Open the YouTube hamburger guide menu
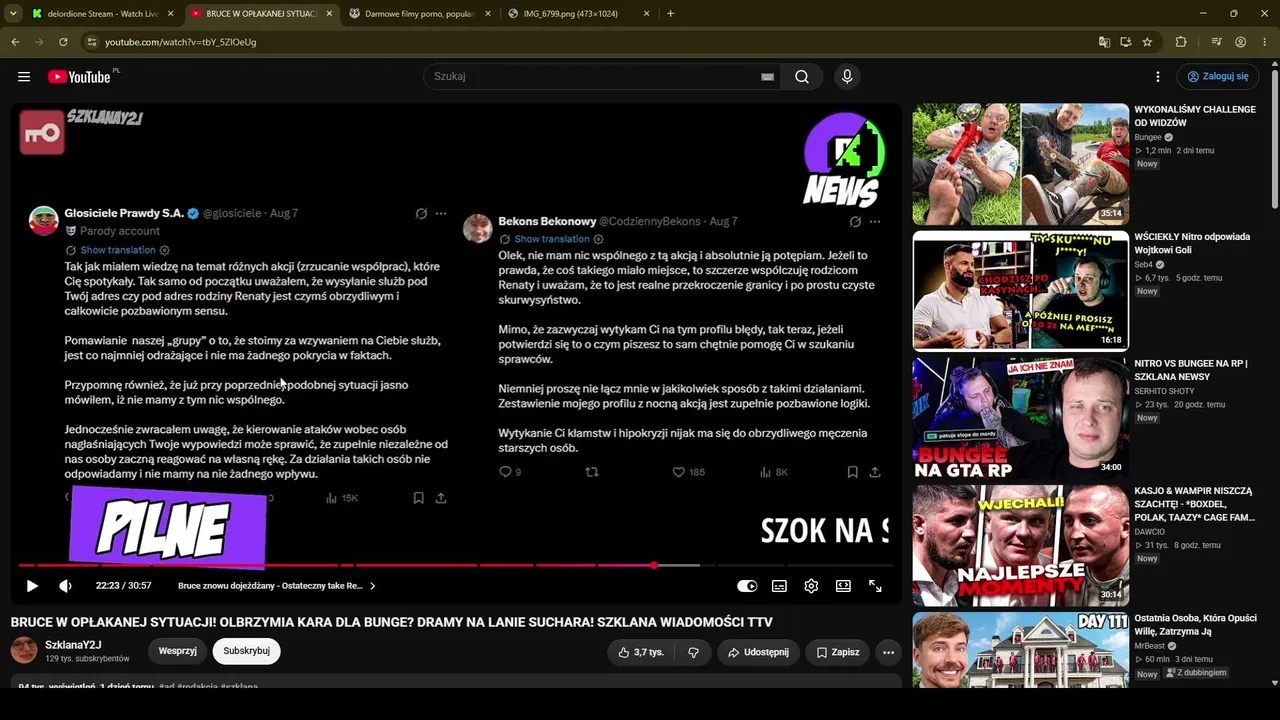 click(24, 77)
